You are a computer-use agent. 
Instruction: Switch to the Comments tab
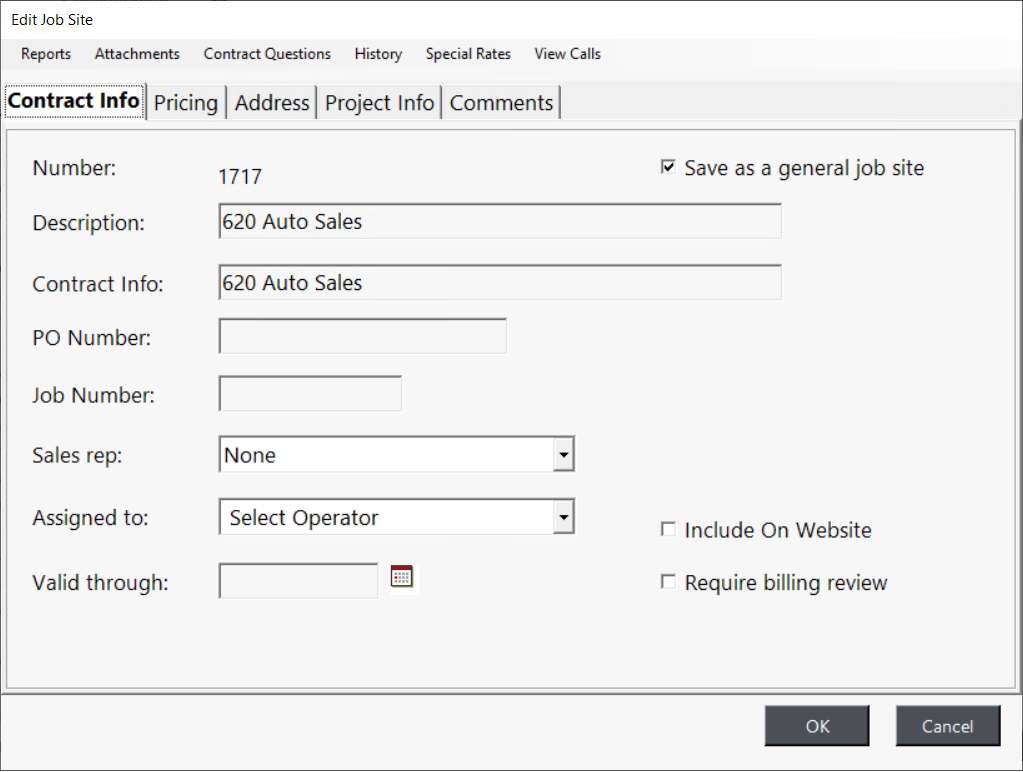coord(500,101)
